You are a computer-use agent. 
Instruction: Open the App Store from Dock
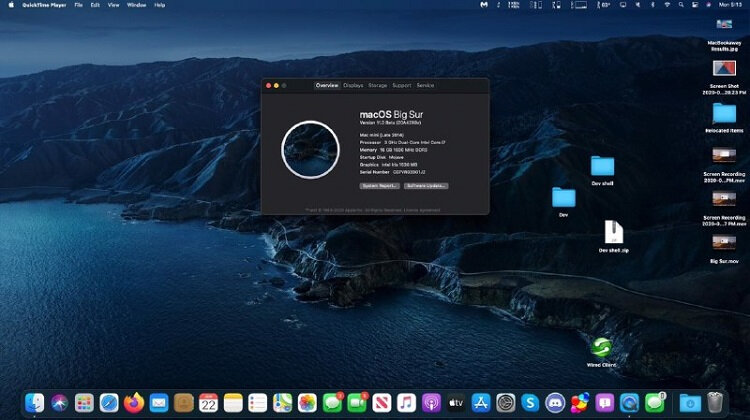tap(481, 403)
